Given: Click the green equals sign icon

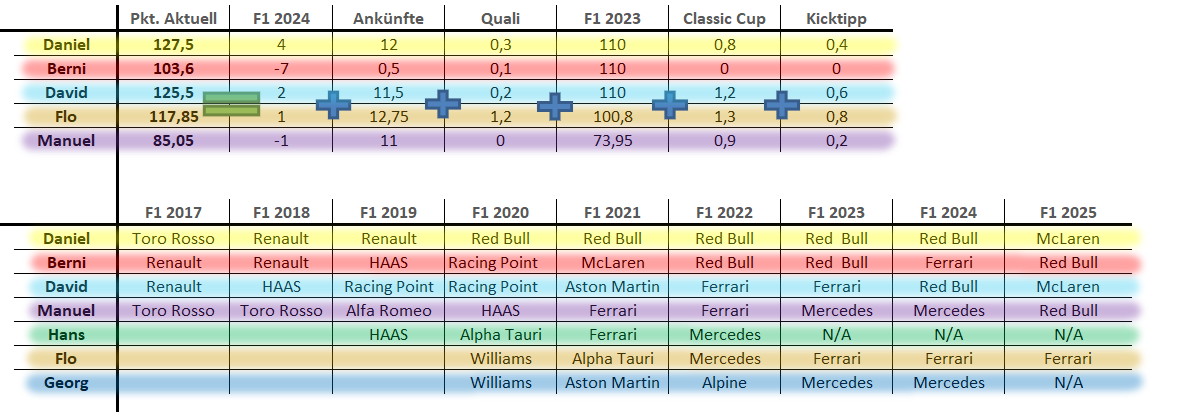Looking at the screenshot, I should click(231, 104).
